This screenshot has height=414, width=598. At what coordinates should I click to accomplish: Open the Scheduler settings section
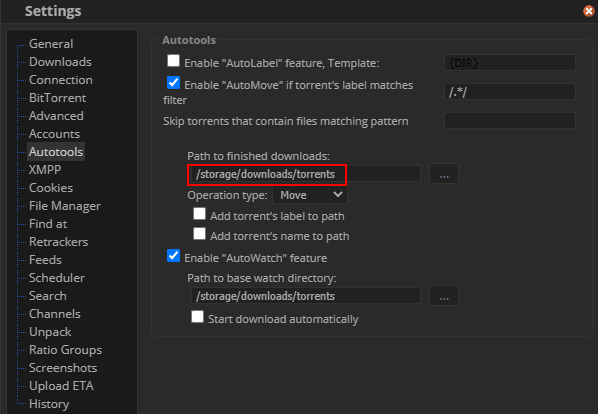tap(57, 278)
